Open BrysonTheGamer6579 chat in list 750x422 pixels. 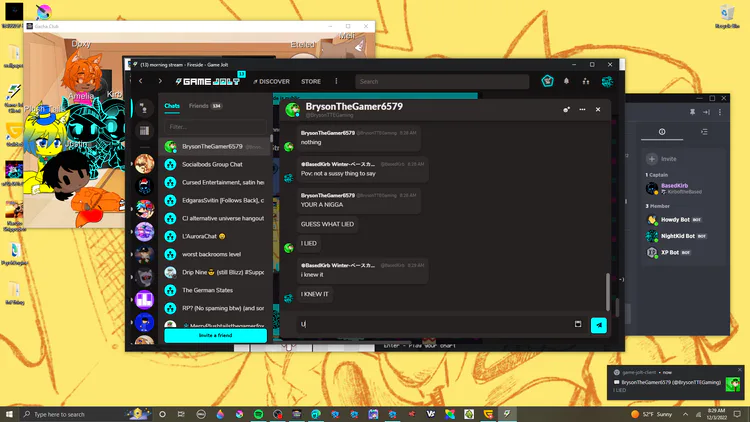214,146
